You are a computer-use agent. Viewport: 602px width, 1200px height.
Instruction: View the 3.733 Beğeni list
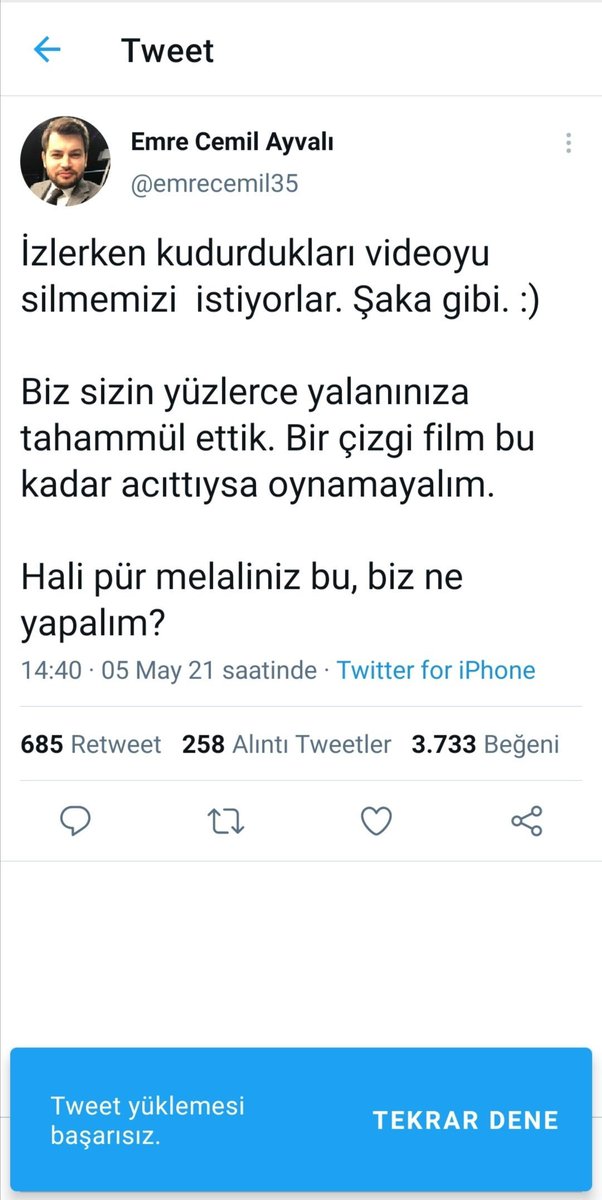[x=485, y=744]
